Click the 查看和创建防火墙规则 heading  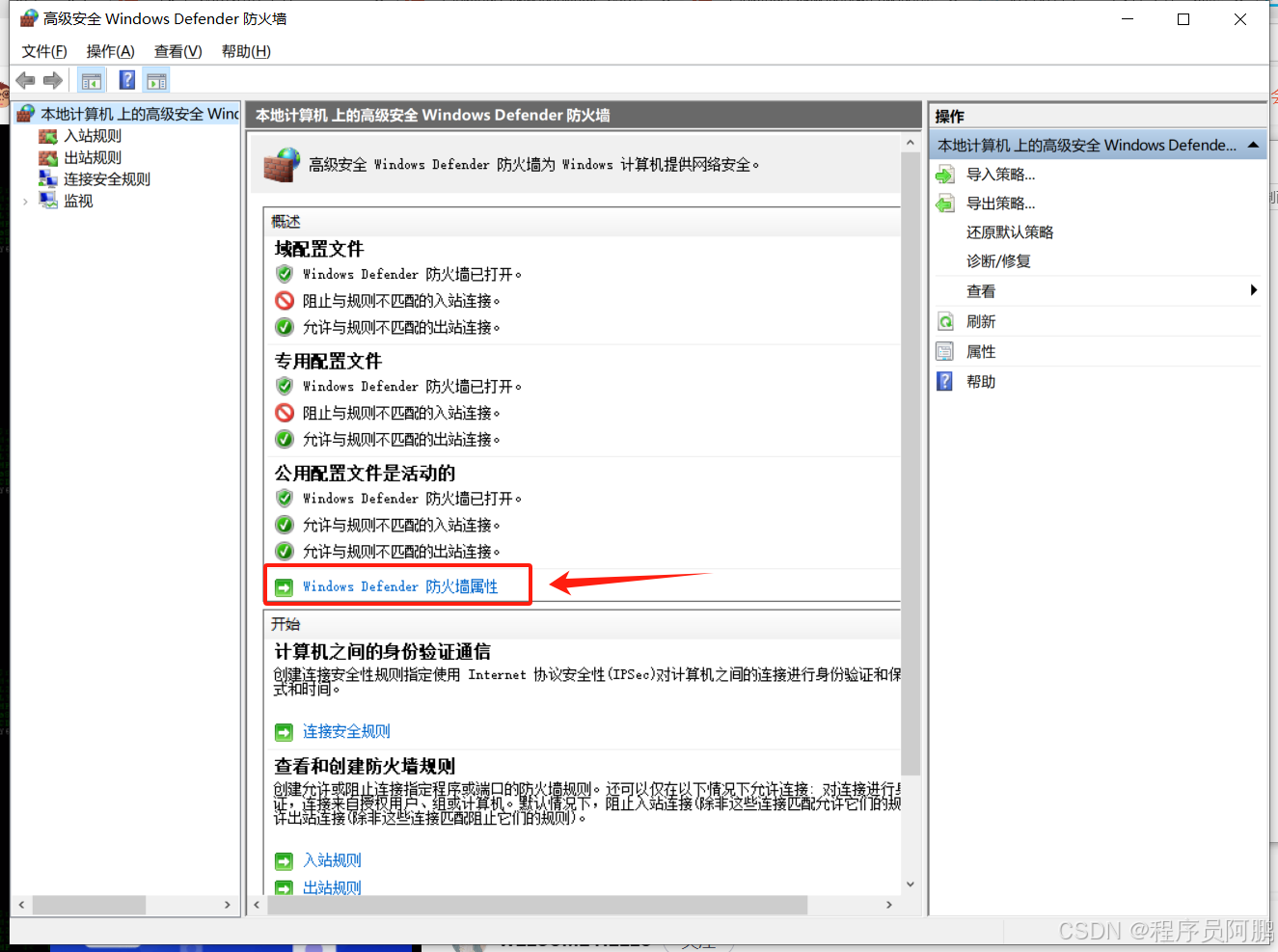coord(365,767)
